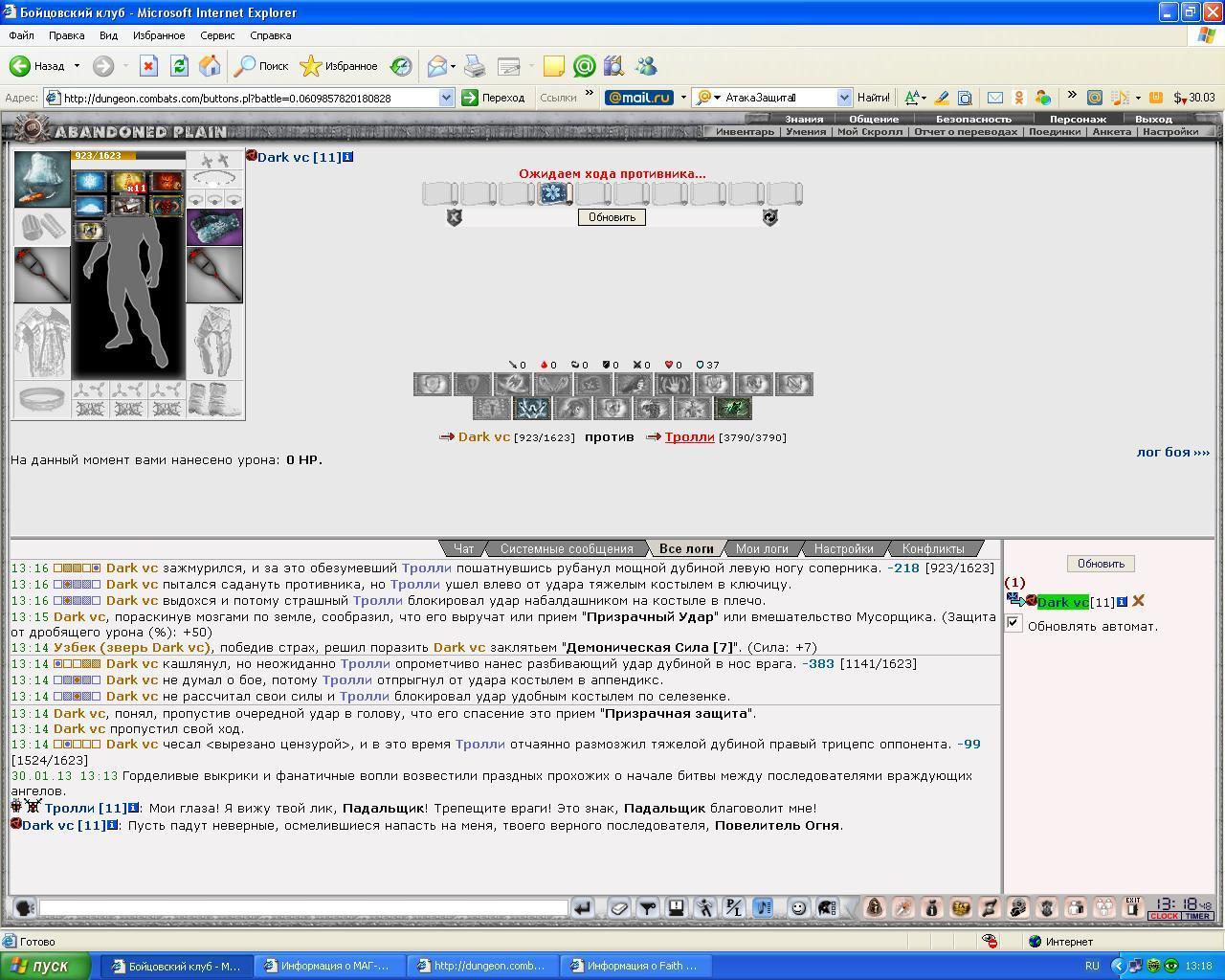Expand the @mail.ru toolbar dropdown arrow
Viewport: 1225px width, 980px height.
coord(683,98)
